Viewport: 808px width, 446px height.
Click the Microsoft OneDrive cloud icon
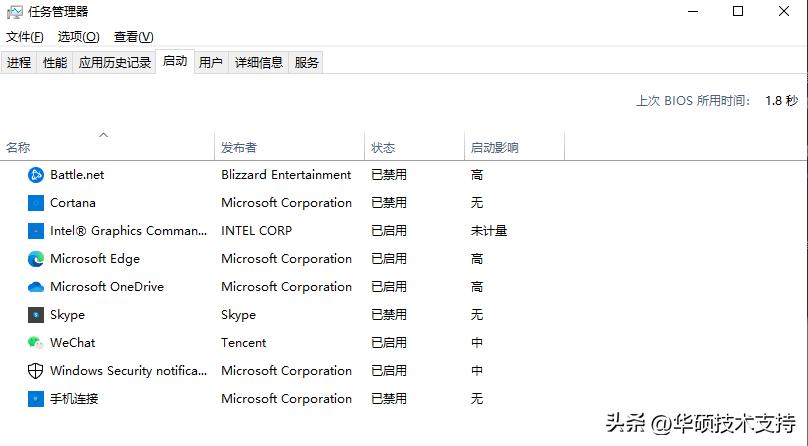[x=36, y=287]
